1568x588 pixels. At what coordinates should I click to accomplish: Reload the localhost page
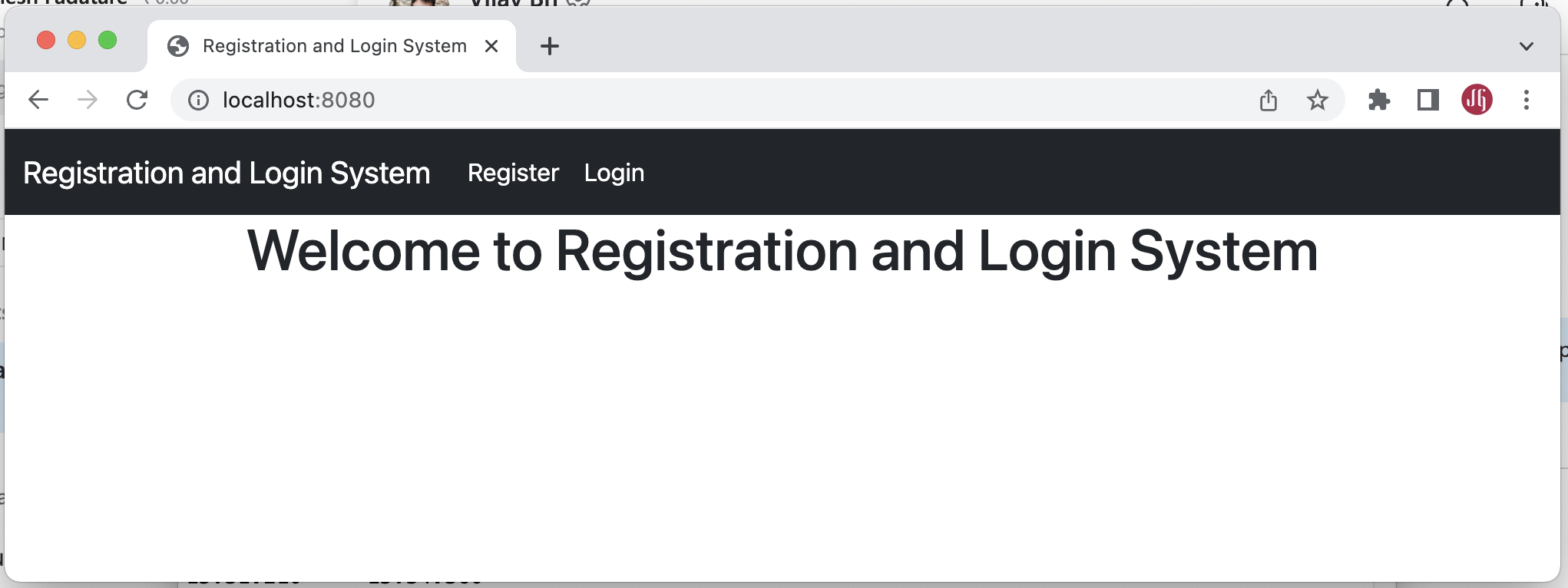[x=137, y=100]
